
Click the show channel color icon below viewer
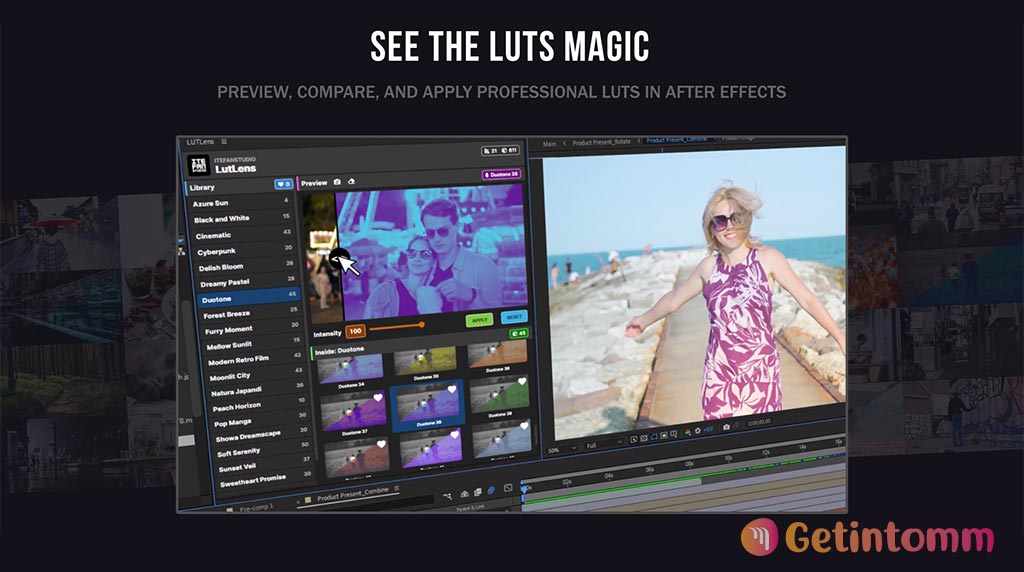coord(688,432)
